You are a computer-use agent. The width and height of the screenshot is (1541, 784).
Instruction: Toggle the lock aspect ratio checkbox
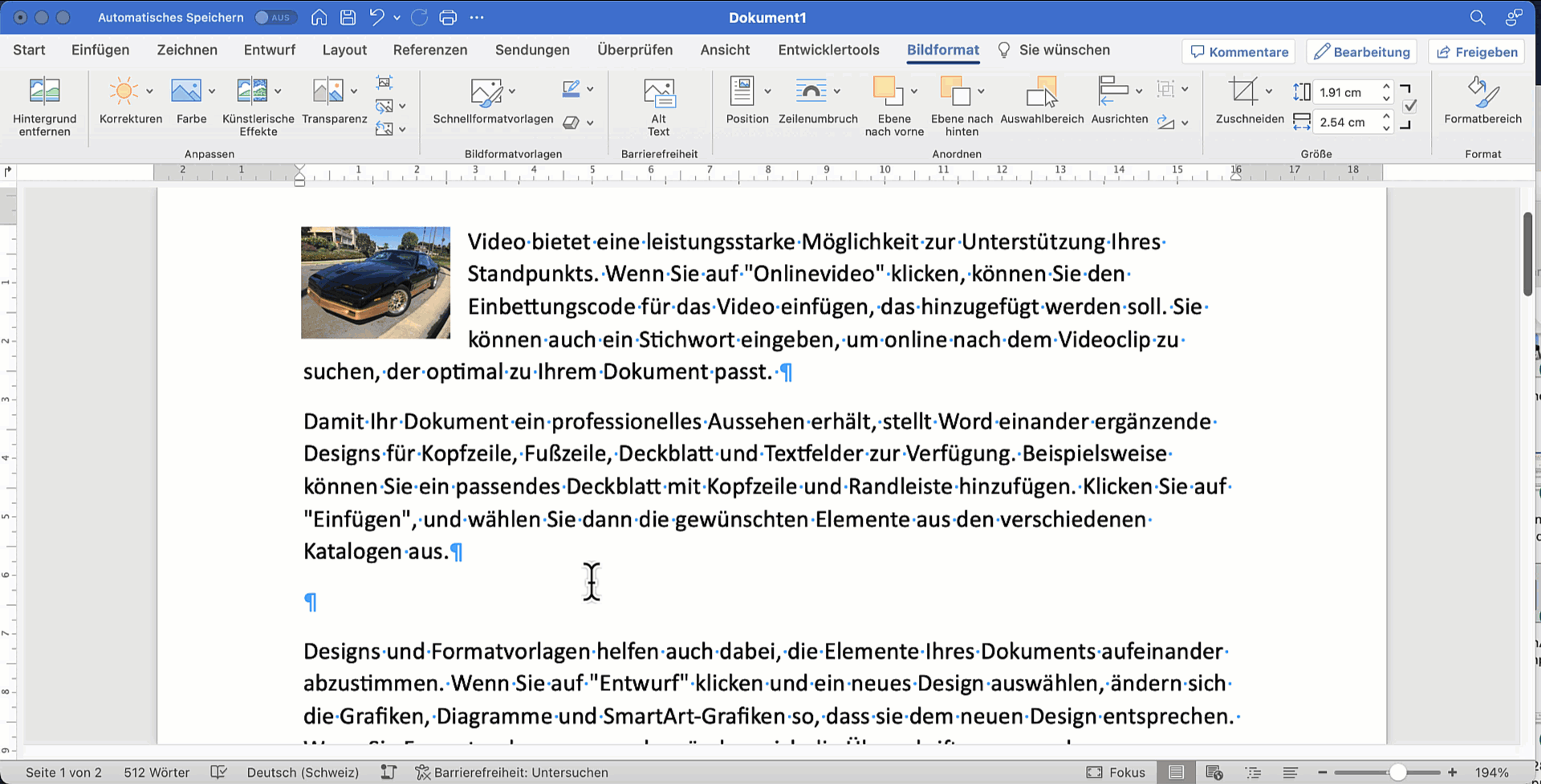click(x=1410, y=107)
